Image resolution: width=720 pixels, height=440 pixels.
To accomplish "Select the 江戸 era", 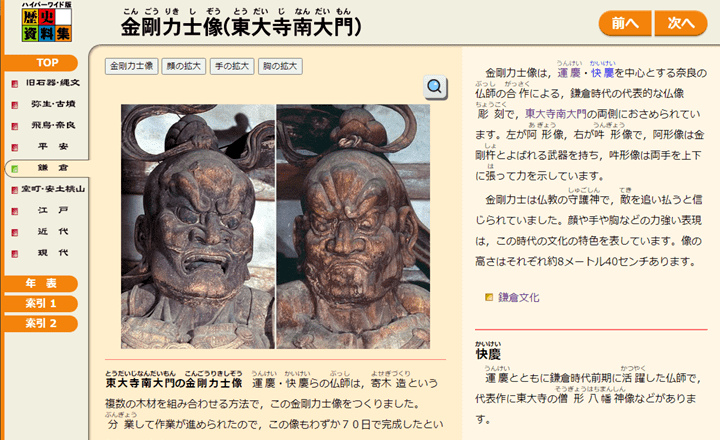I will tap(53, 210).
